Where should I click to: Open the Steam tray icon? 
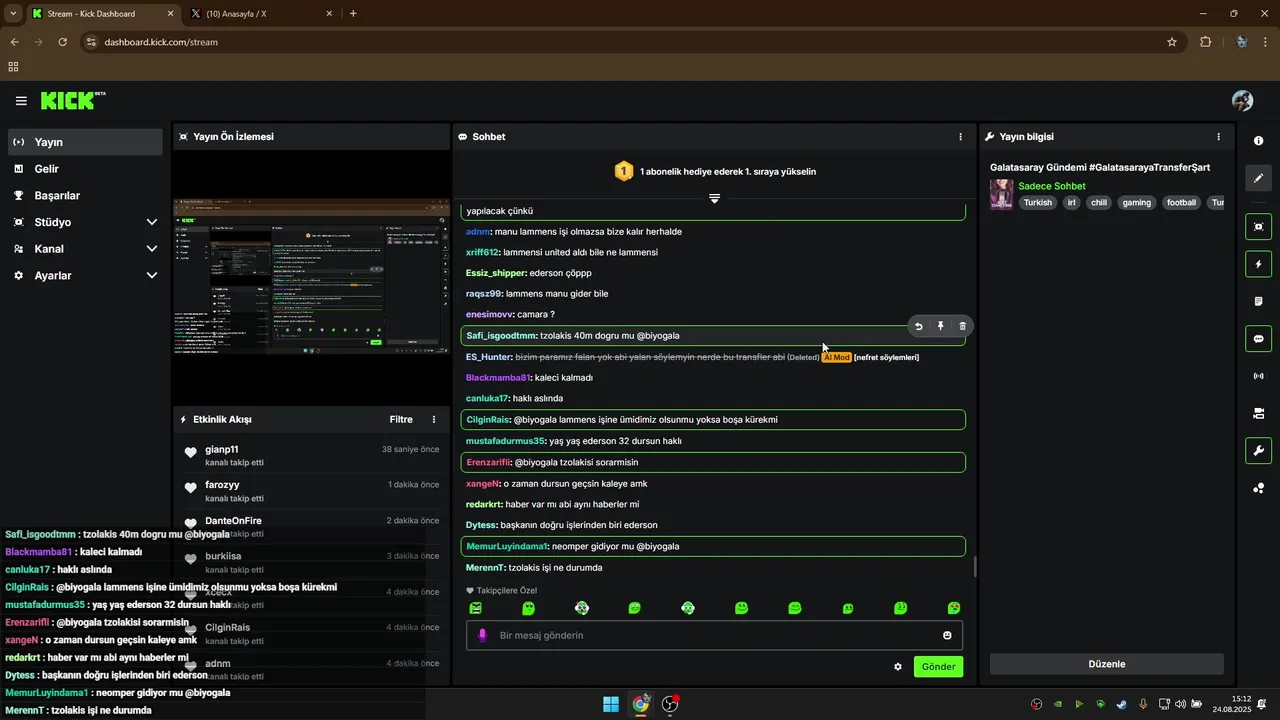point(1121,704)
